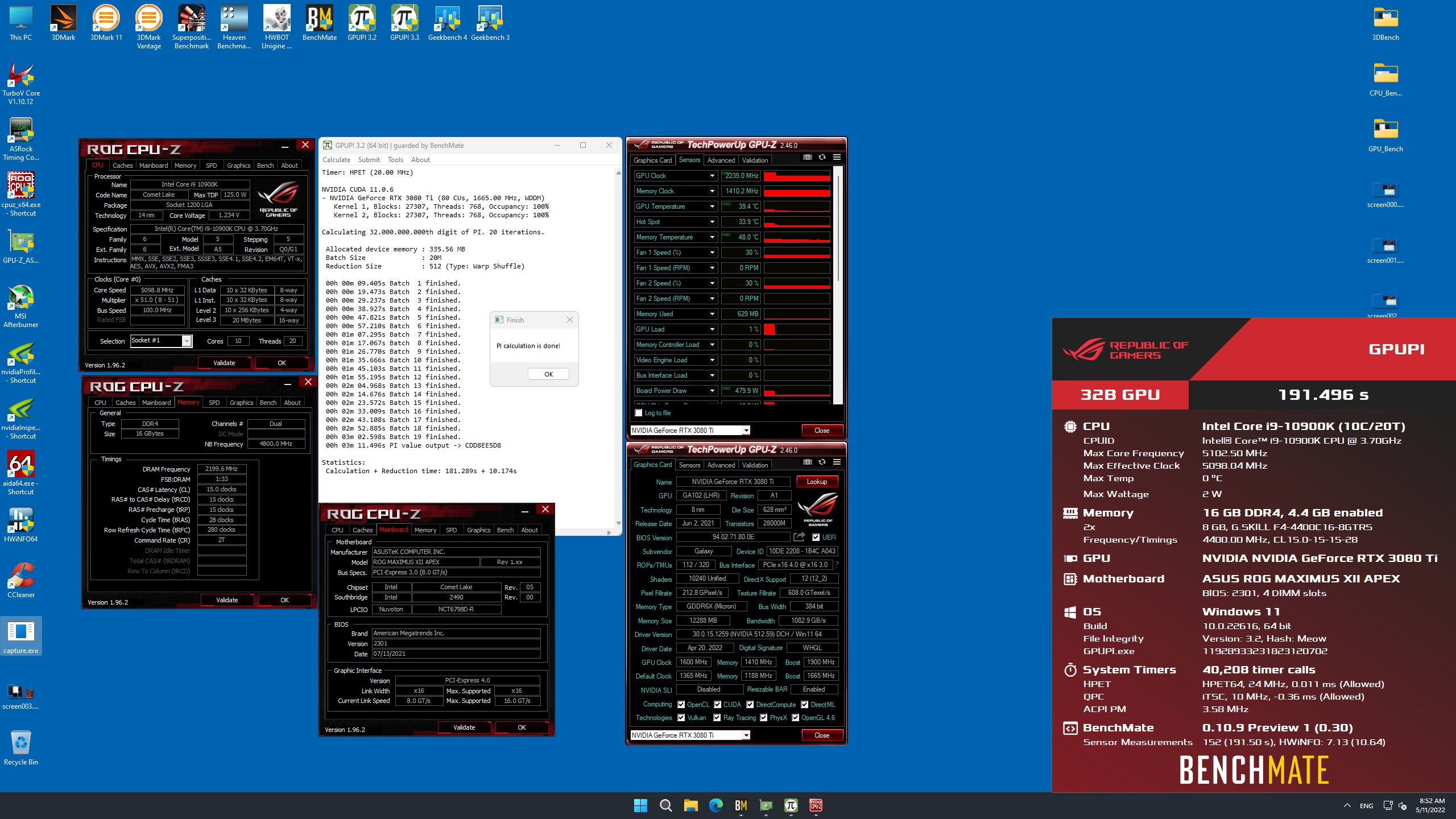Expand Hot Spot sensor dropdown
Viewport: 1456px width, 819px height.
712,222
